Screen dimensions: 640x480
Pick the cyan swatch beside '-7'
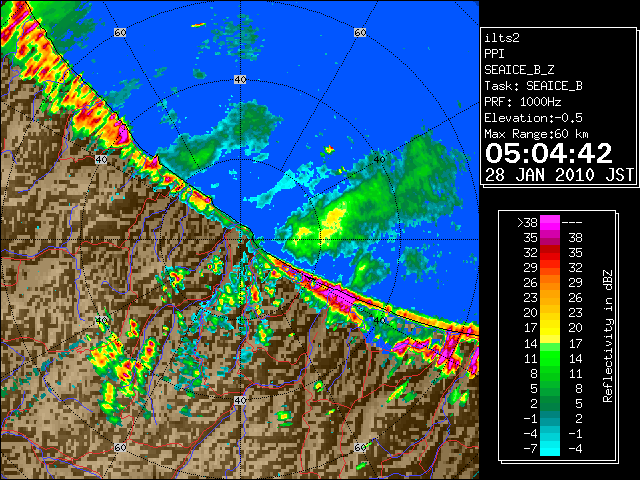click(x=550, y=449)
